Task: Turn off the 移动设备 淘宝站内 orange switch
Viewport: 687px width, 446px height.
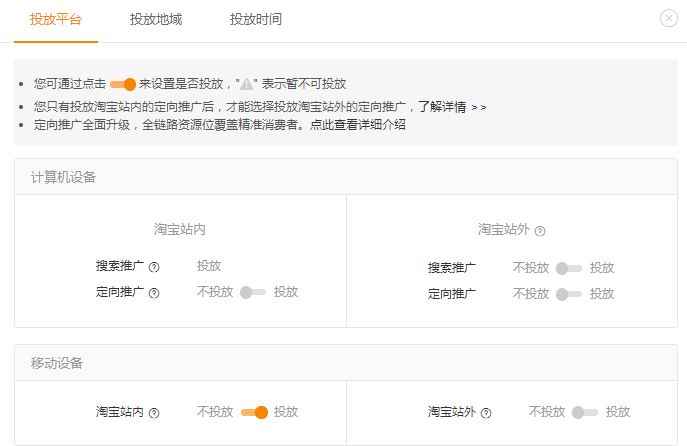Action: [255, 412]
